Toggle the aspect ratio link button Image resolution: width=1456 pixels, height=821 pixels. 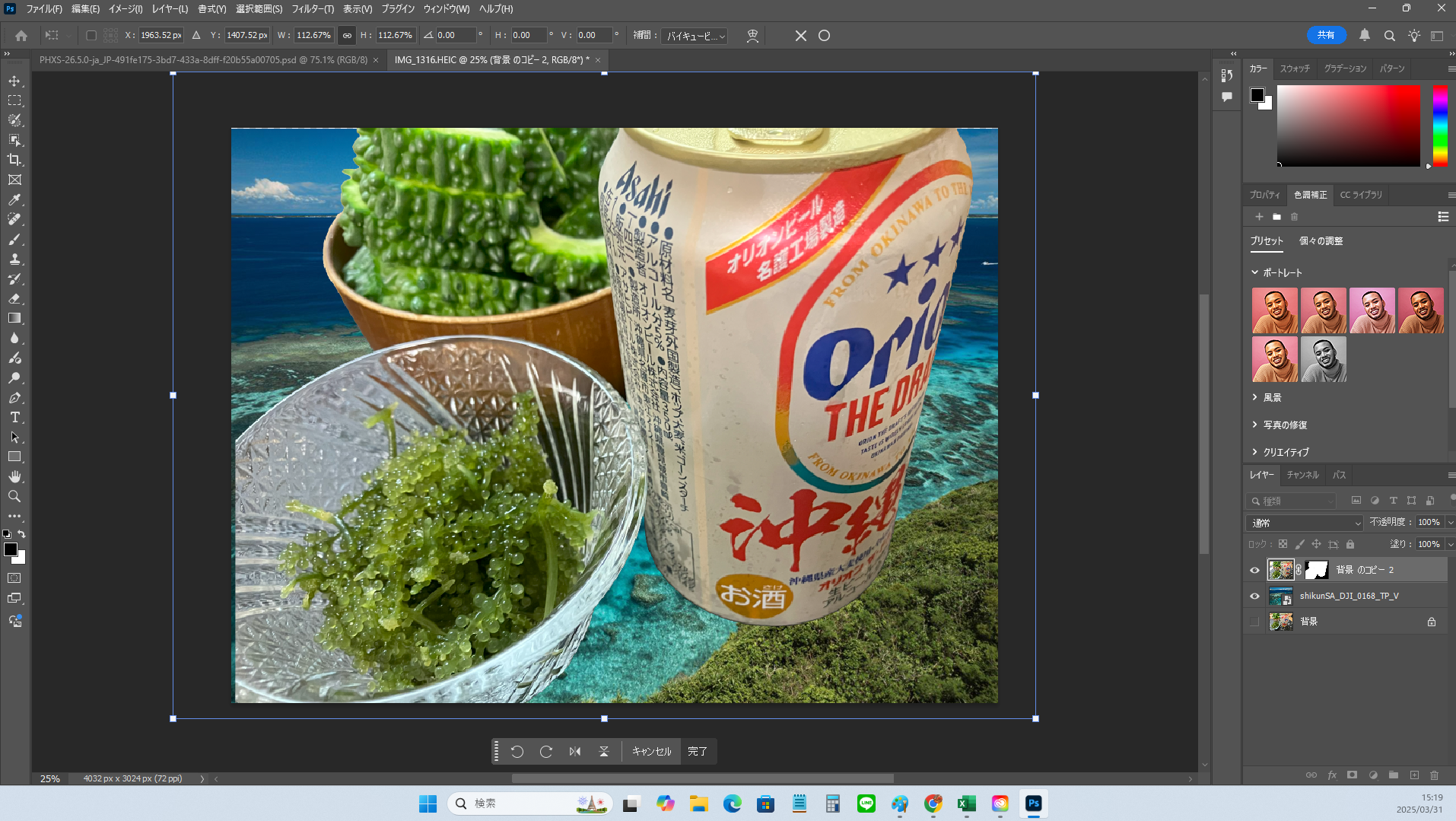(347, 36)
